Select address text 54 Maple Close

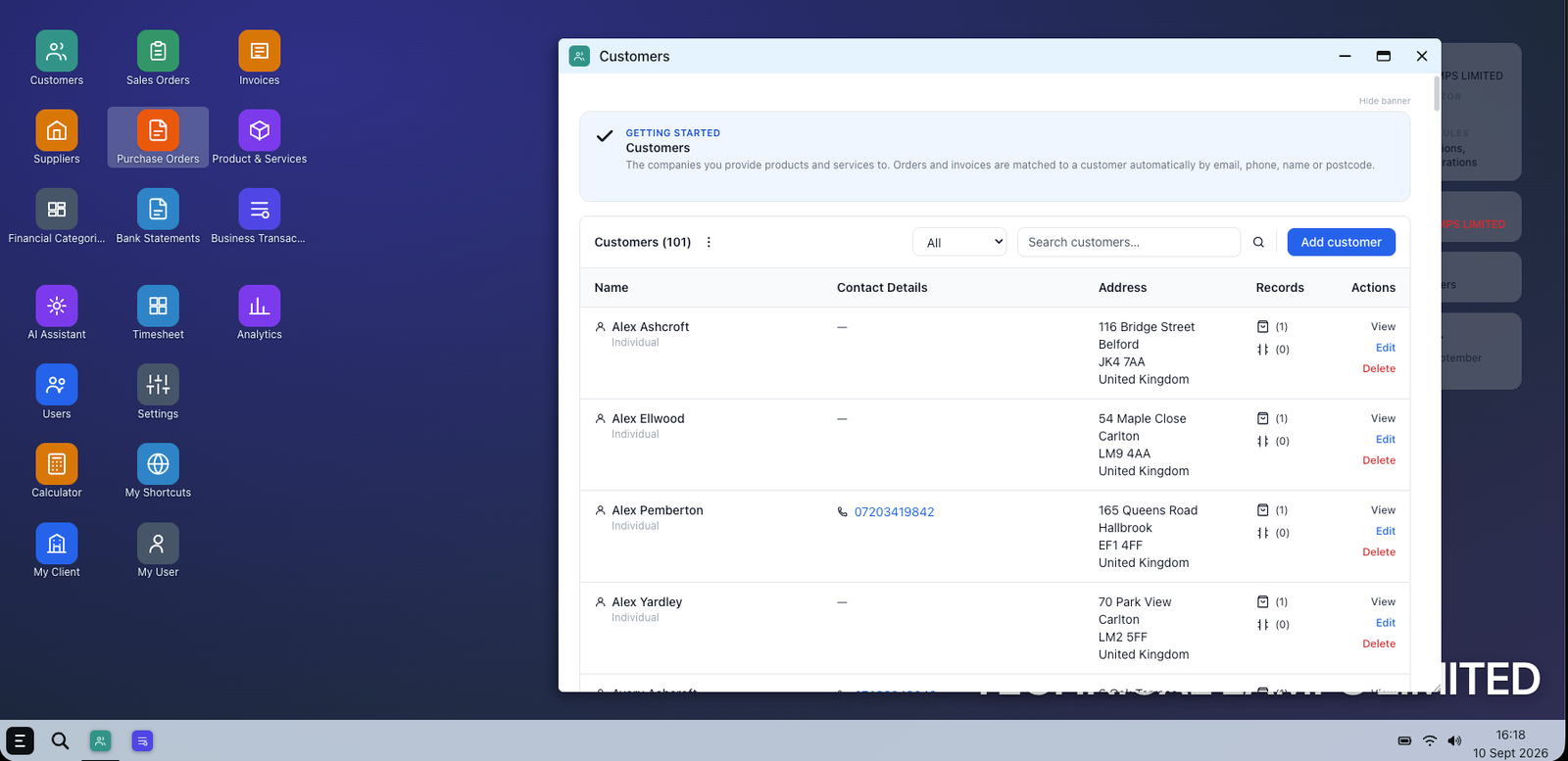click(1142, 418)
